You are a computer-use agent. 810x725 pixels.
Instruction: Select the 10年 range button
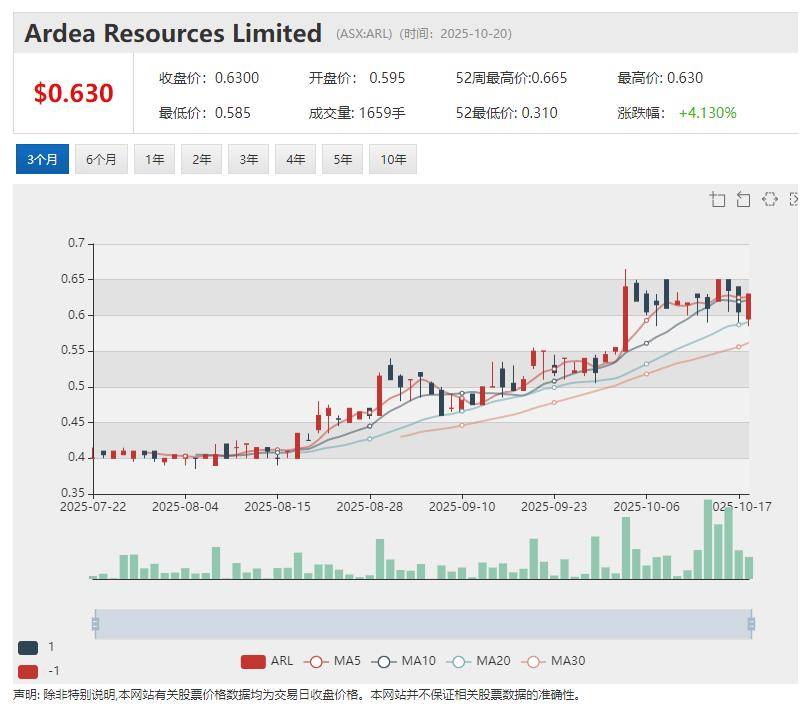pos(392,159)
